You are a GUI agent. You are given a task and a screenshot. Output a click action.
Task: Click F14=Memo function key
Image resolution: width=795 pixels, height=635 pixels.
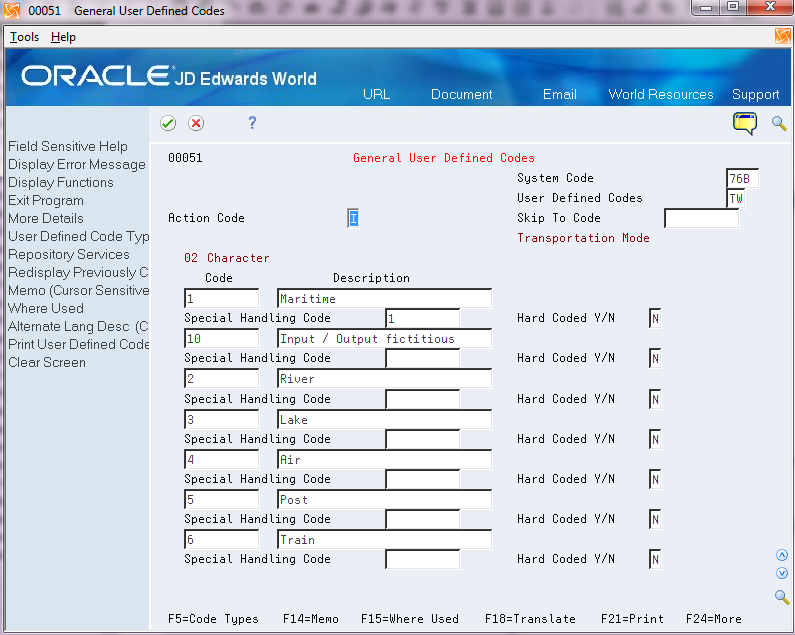pyautogui.click(x=310, y=619)
